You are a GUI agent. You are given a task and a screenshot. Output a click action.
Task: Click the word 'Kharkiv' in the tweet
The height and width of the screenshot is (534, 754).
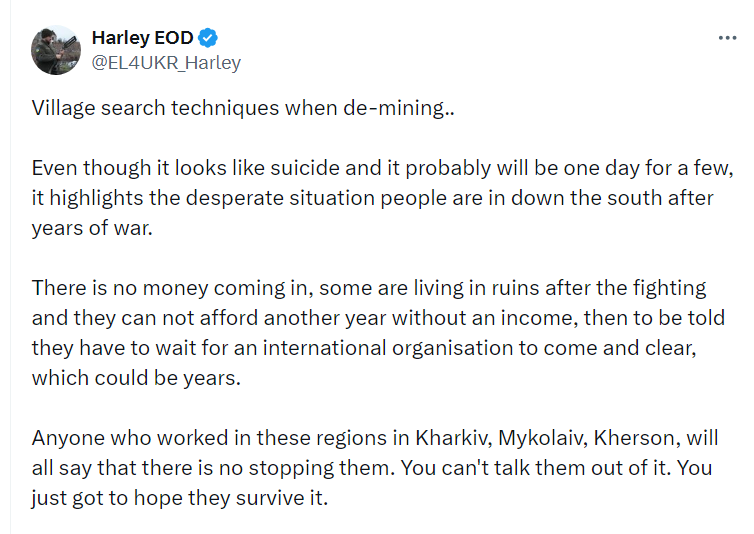tap(453, 438)
